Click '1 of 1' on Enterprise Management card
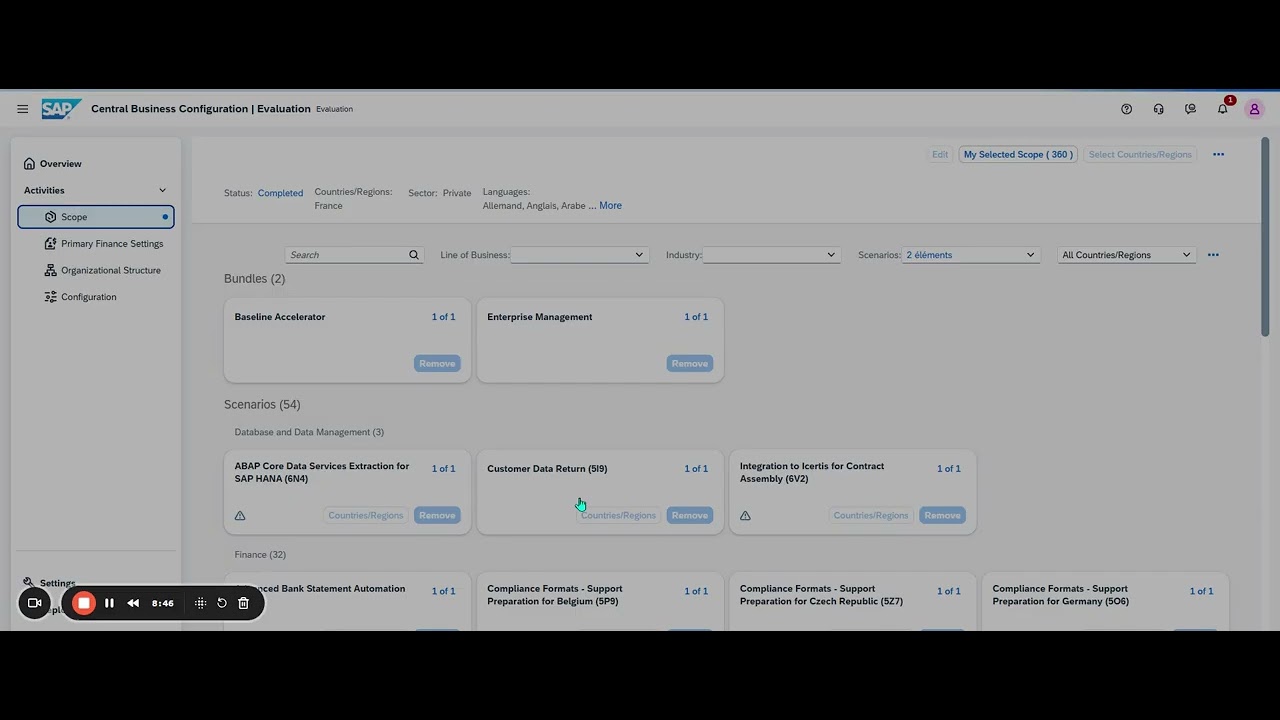The width and height of the screenshot is (1280, 720). pyautogui.click(x=696, y=317)
